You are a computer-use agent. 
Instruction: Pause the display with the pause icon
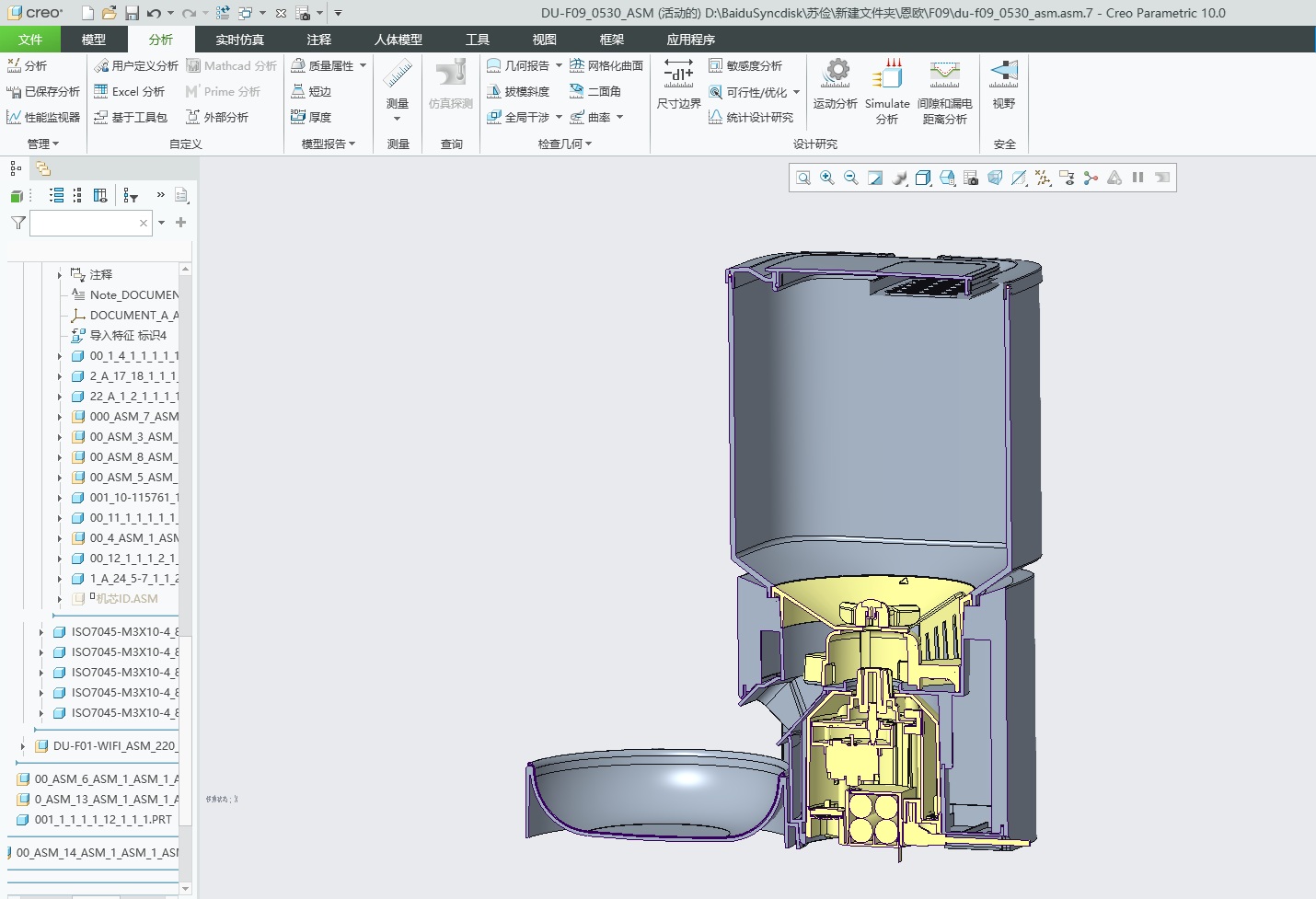1137,178
